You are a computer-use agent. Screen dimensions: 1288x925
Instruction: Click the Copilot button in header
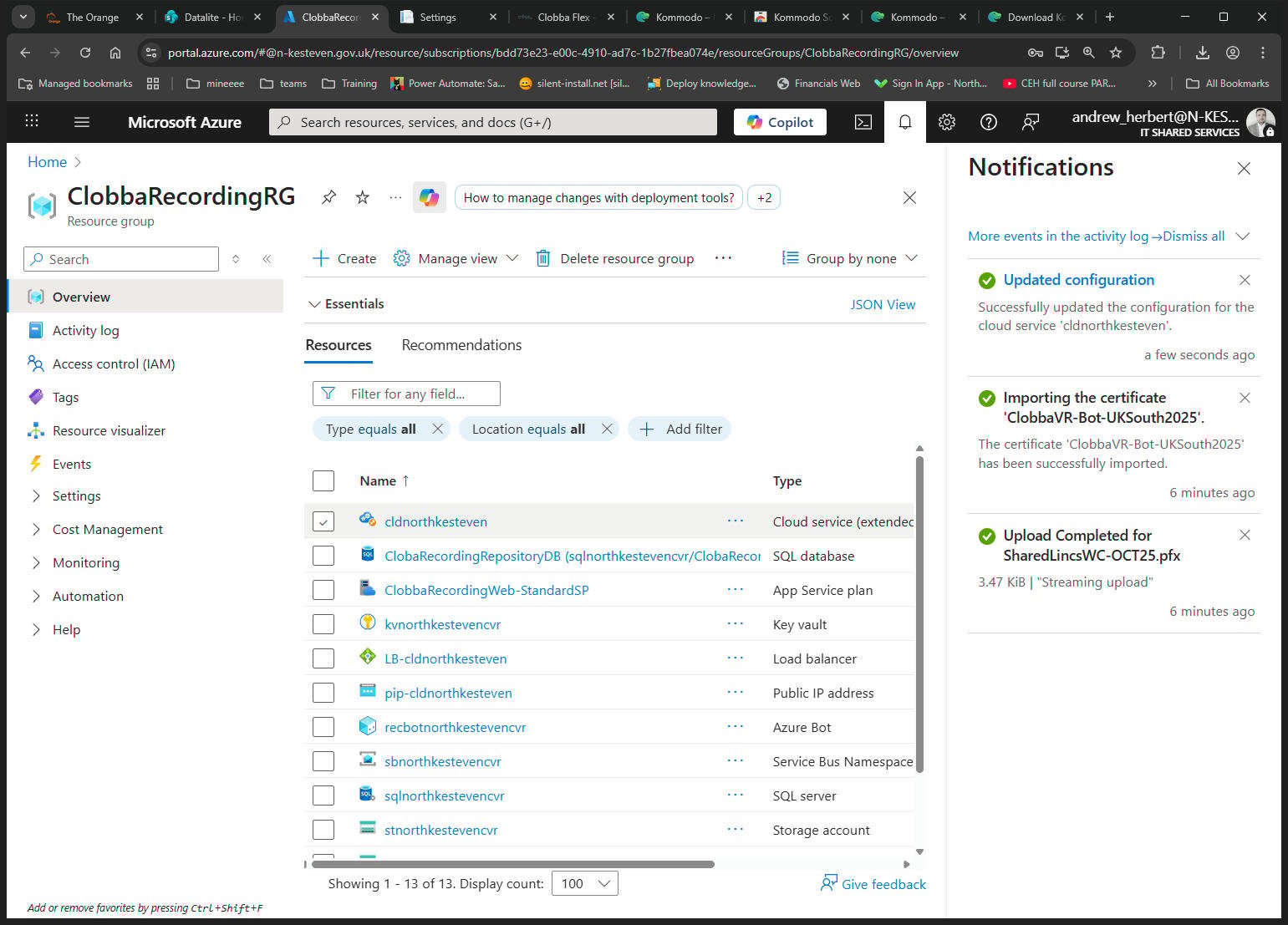coord(780,122)
